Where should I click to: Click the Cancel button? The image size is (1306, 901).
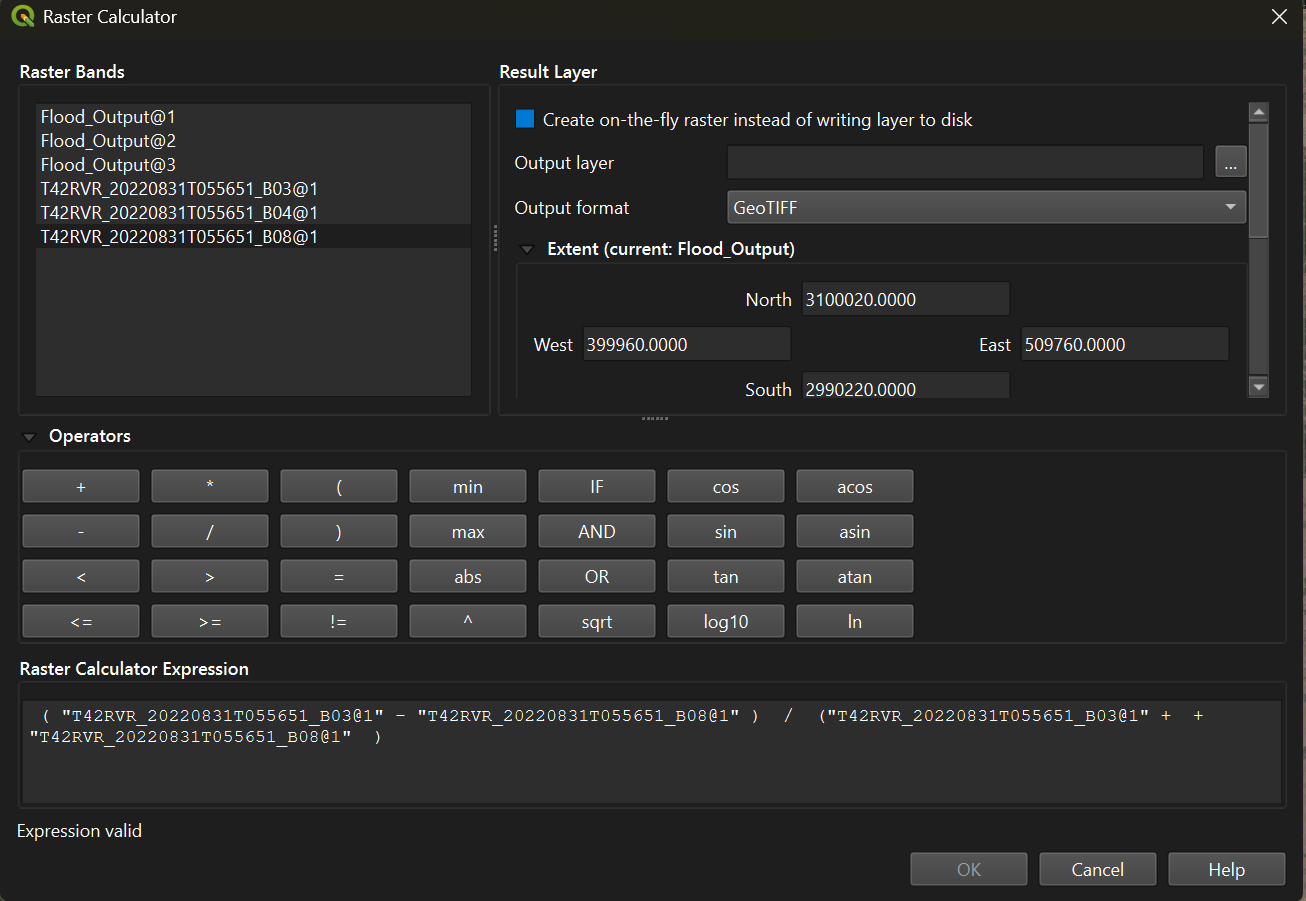point(1098,869)
